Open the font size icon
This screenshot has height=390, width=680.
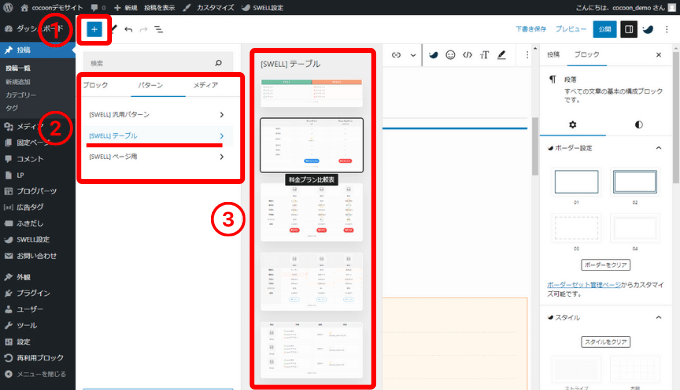[484, 55]
